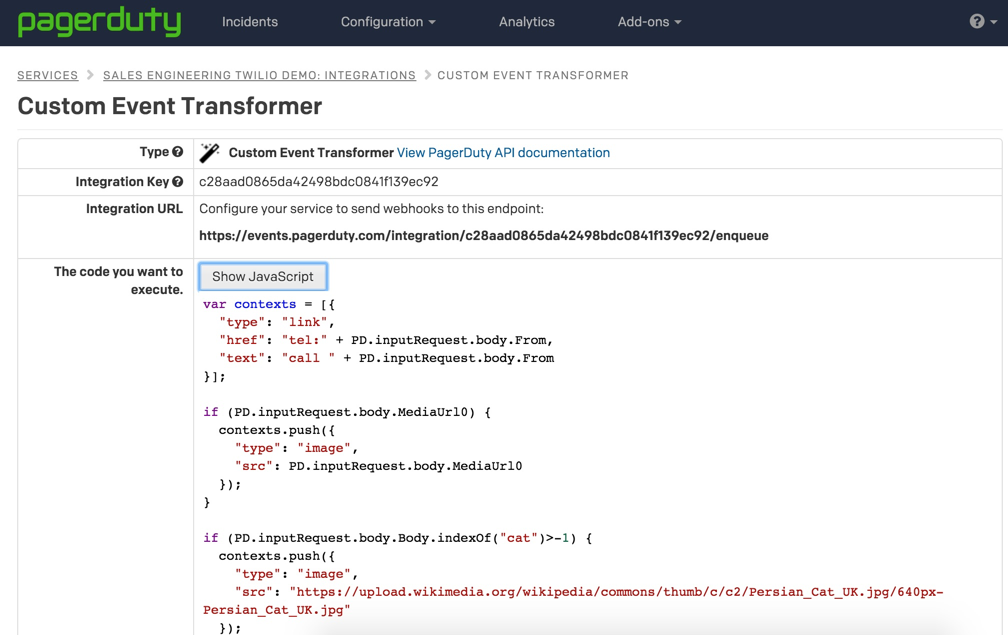
Task: Click 'Configure your service to send webhooks' text
Action: [x=371, y=209]
